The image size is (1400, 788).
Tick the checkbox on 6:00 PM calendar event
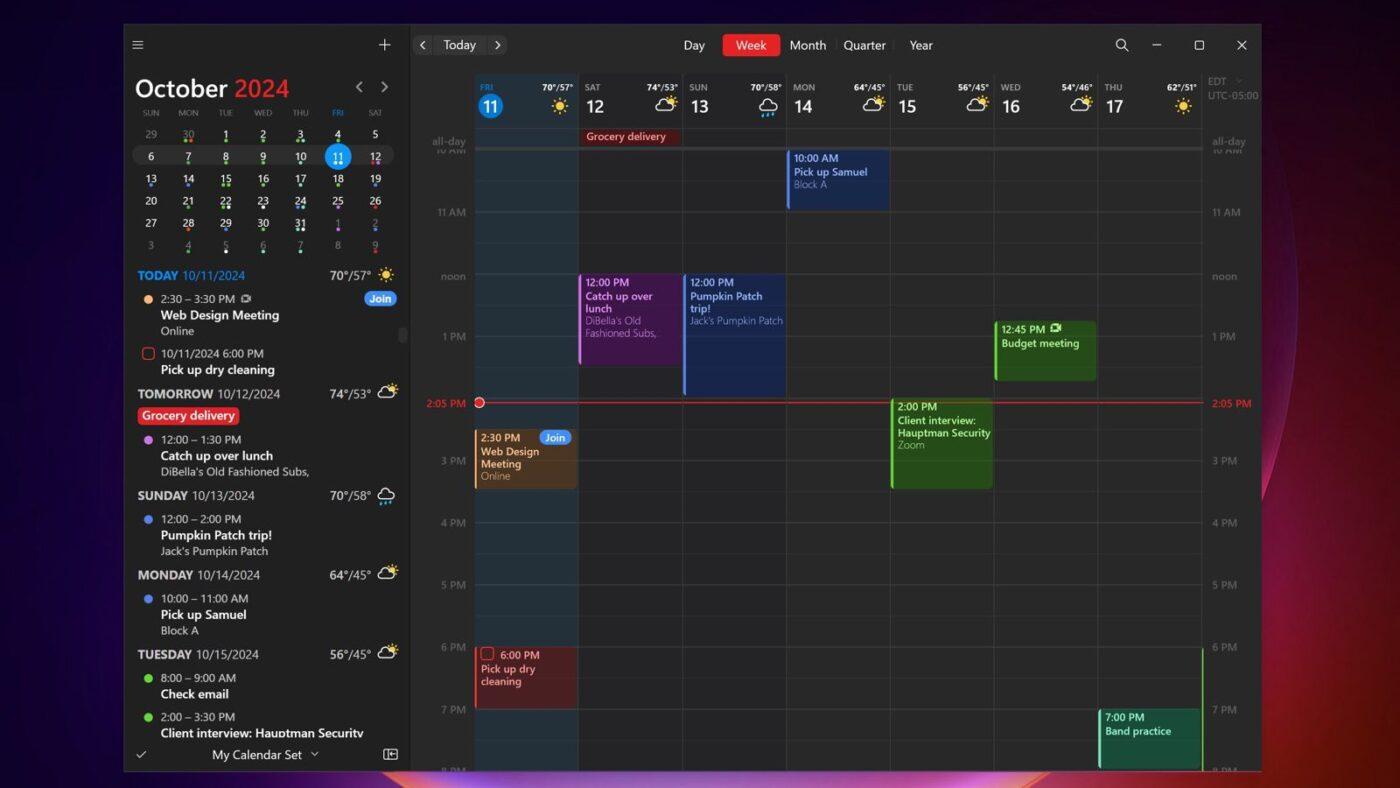[488, 655]
